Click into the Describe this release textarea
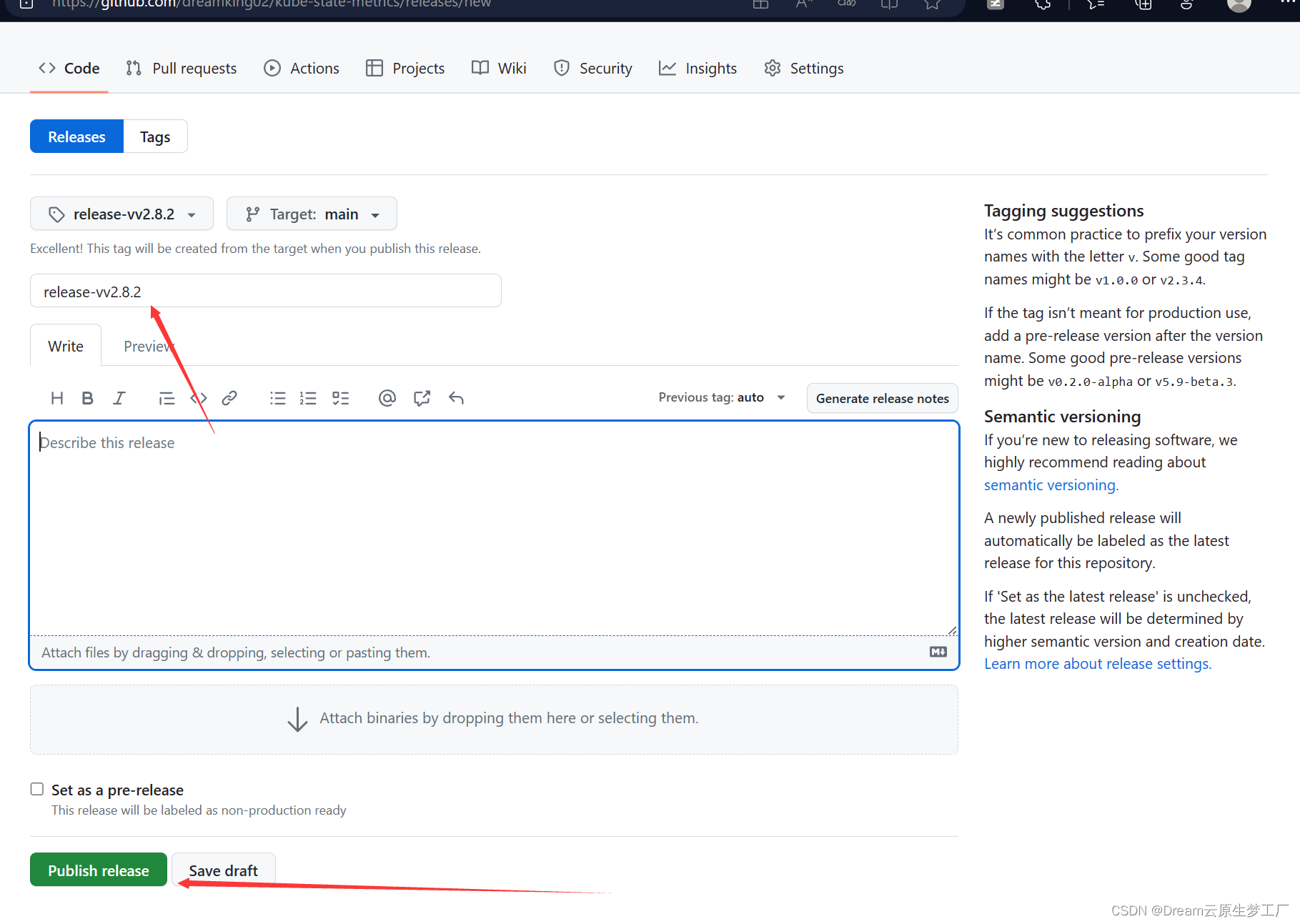 coord(494,528)
